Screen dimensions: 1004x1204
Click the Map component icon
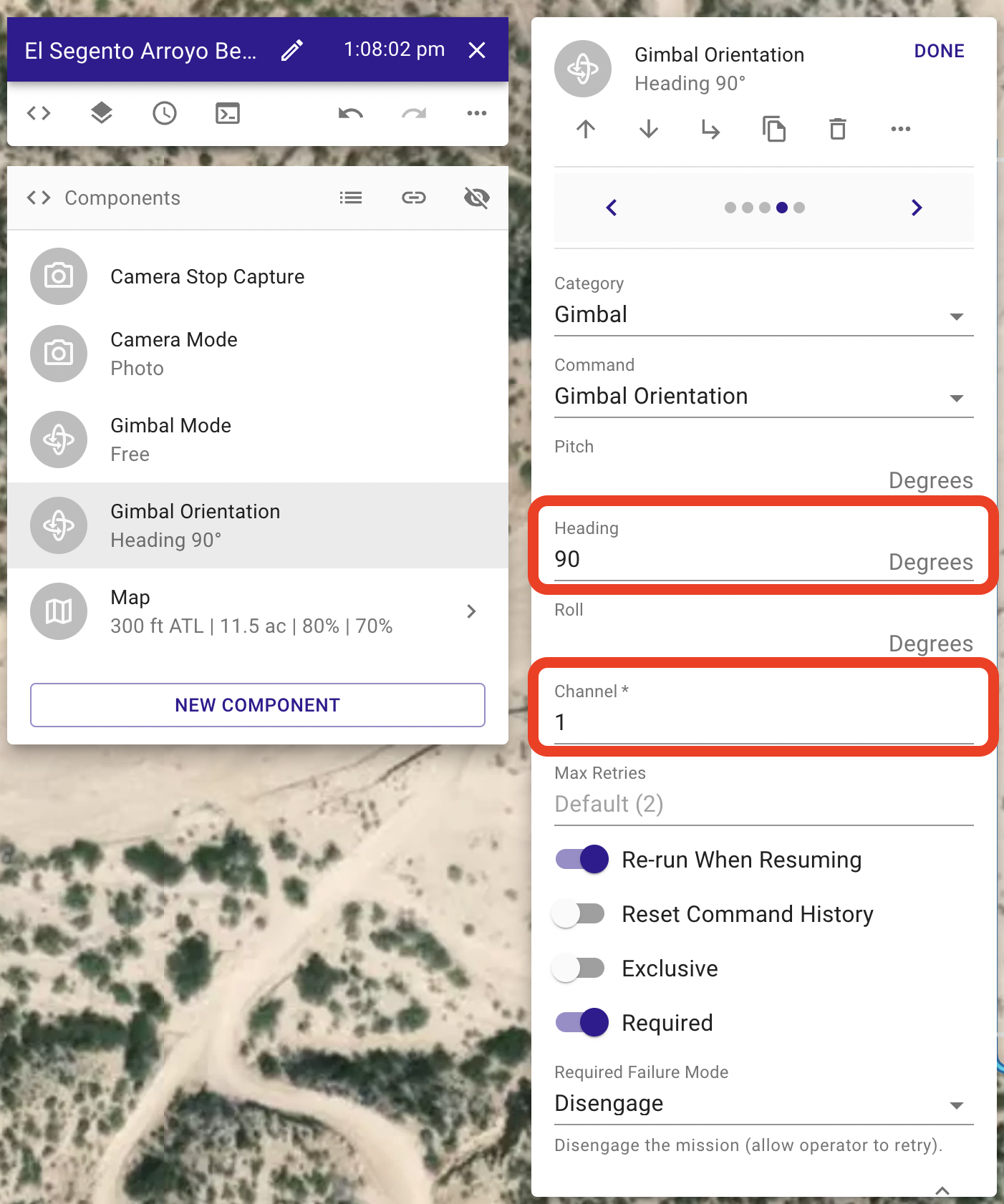[x=59, y=611]
